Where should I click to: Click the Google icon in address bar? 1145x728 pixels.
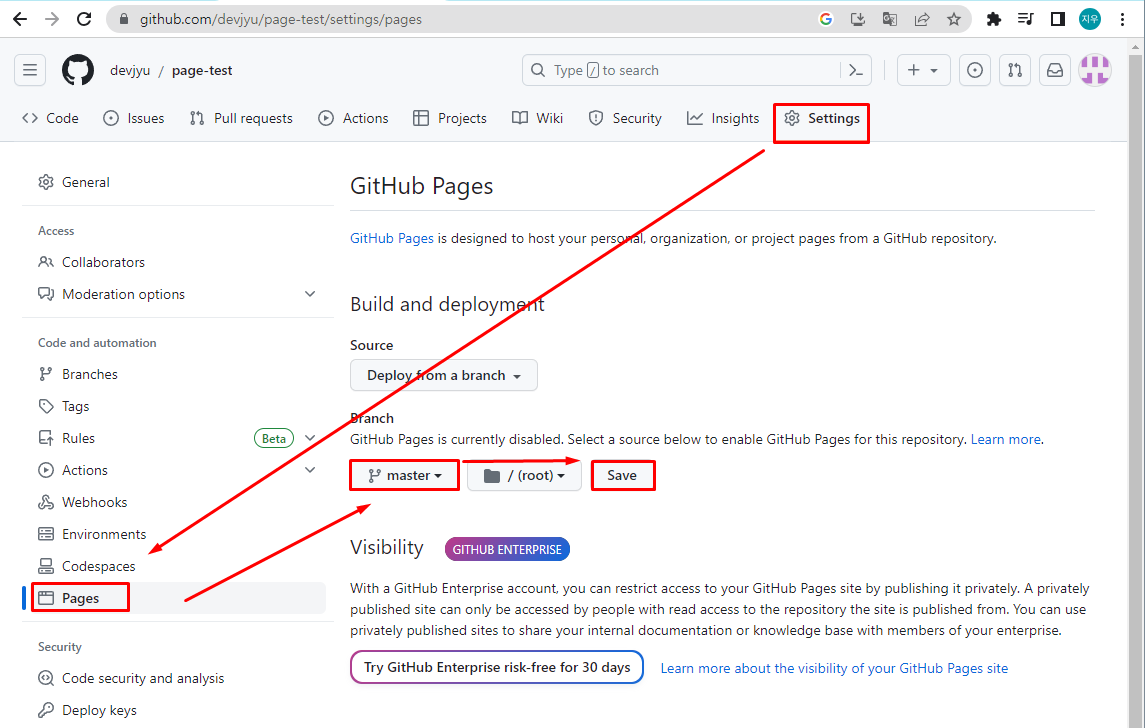(826, 19)
